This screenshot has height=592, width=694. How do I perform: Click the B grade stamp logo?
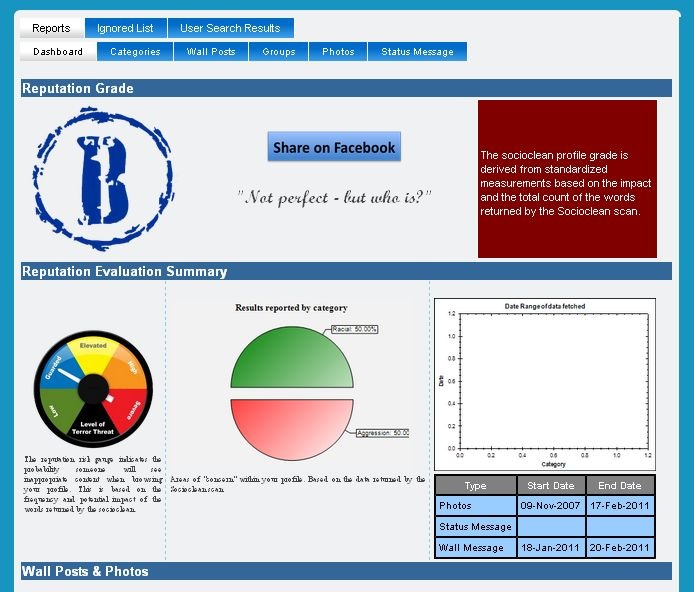[x=102, y=178]
